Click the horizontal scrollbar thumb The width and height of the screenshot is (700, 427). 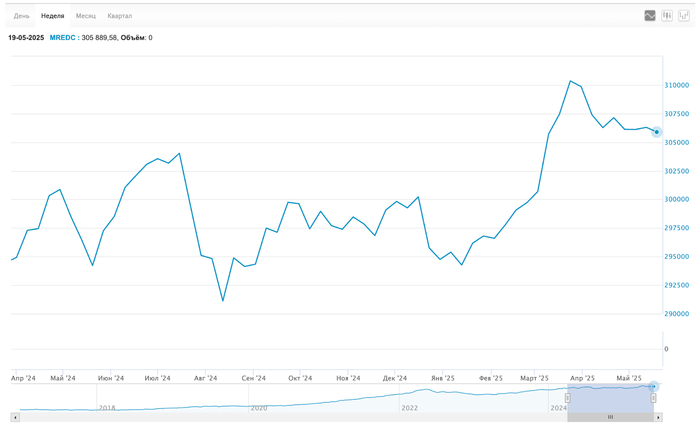pos(609,416)
